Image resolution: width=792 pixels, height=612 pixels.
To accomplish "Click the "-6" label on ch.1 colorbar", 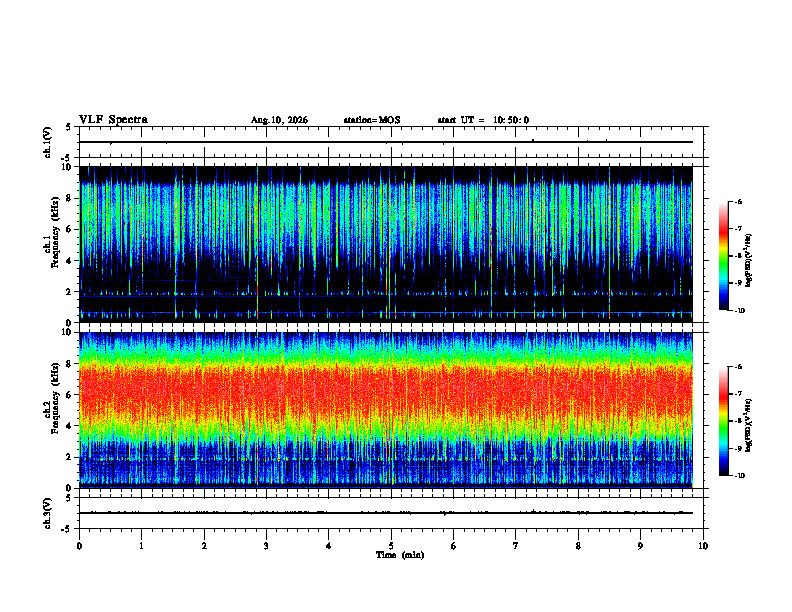I will (x=738, y=202).
